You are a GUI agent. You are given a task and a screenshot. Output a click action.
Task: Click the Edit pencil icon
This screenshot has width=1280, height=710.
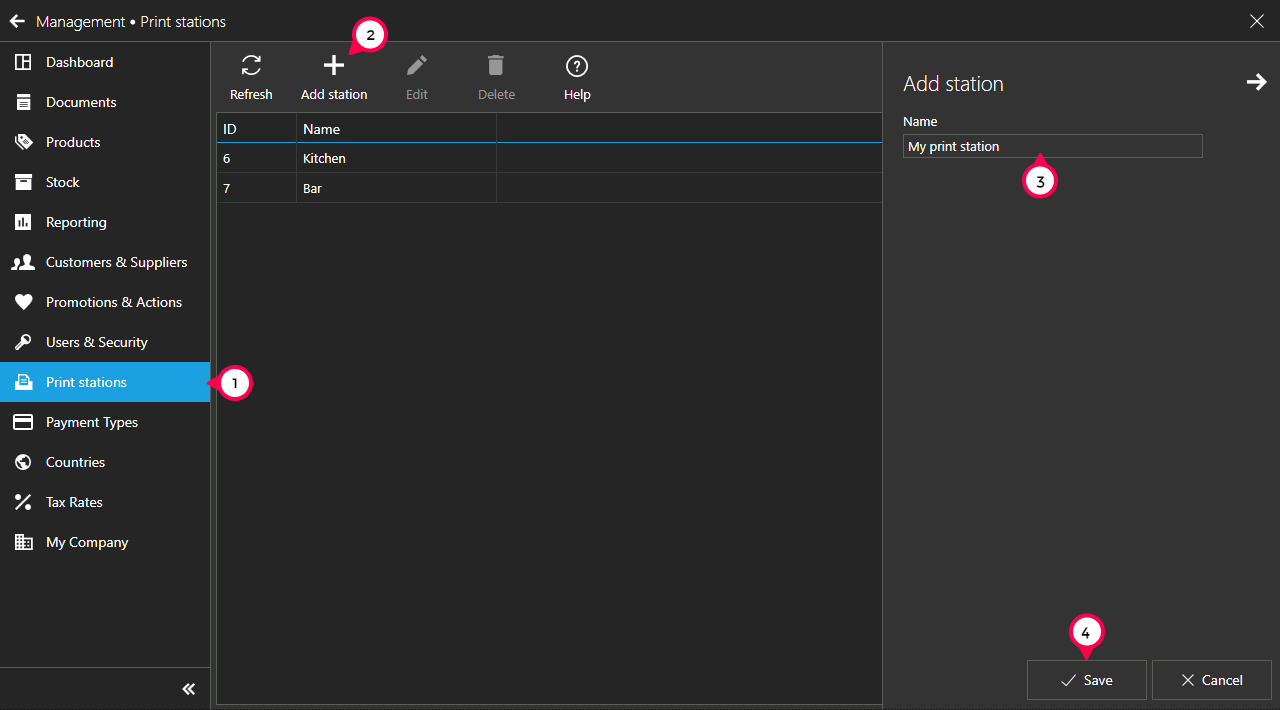click(x=417, y=66)
